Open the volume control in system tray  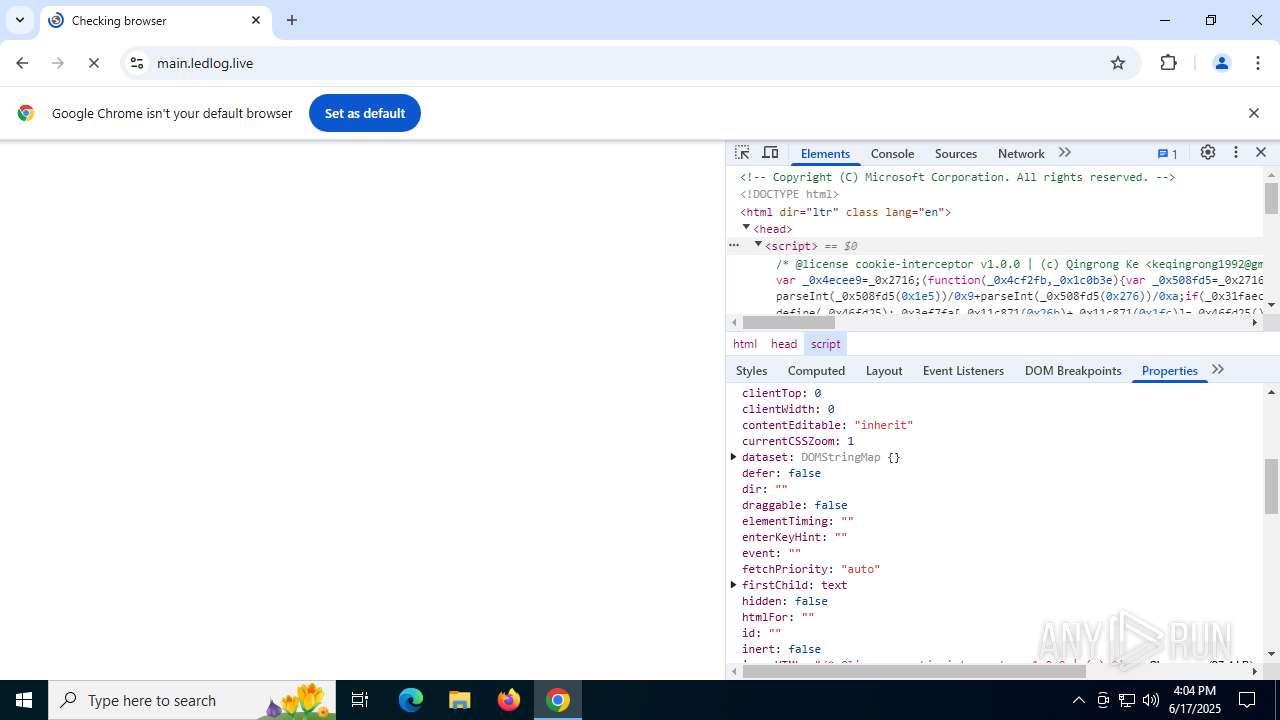[x=1151, y=700]
